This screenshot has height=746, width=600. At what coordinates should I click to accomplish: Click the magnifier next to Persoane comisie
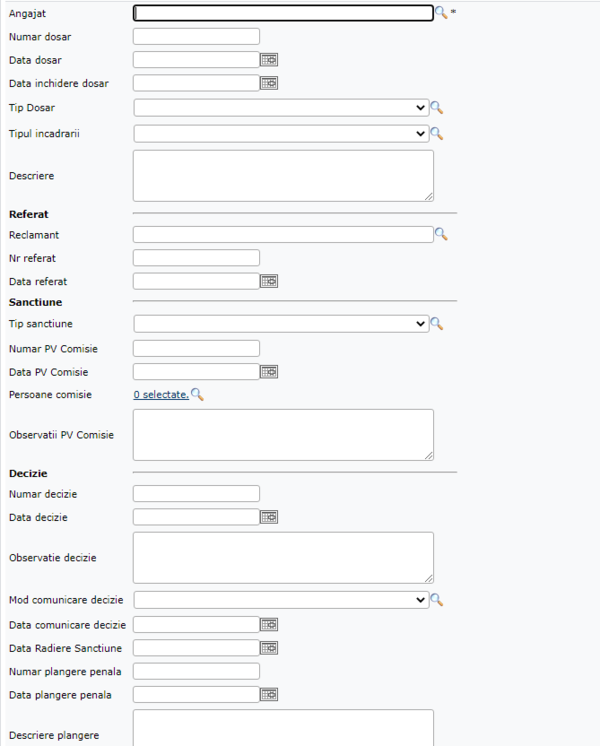(197, 395)
